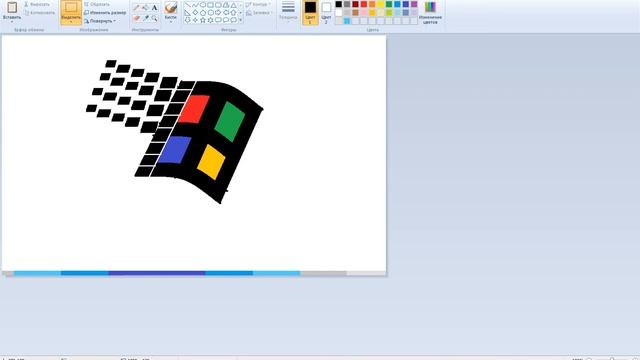Screen dimensions: 640x360
Task: Open the dropdown arrow under Вставить
Action: pos(12,22)
